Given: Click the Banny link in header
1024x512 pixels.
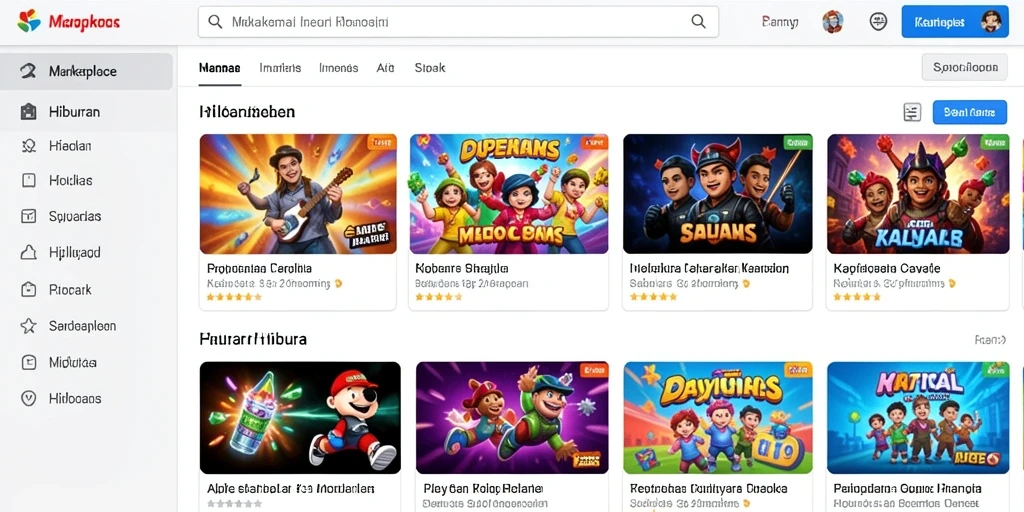Looking at the screenshot, I should [780, 22].
